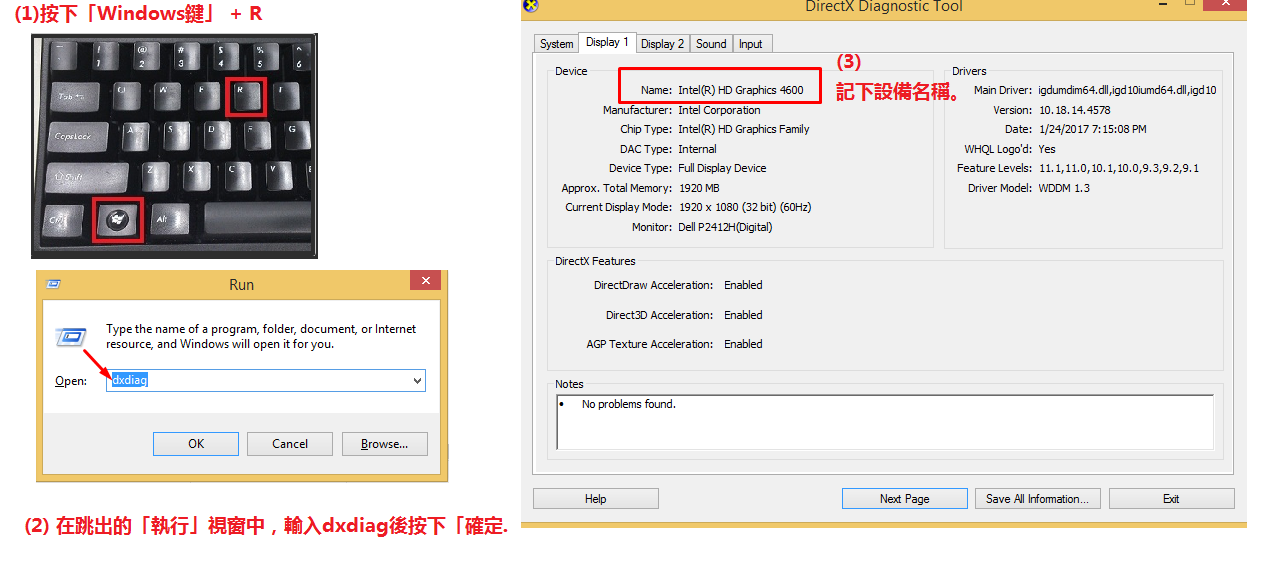Image resolution: width=1285 pixels, height=569 pixels.
Task: Click the Run program icon in dialog
Action: [x=71, y=337]
